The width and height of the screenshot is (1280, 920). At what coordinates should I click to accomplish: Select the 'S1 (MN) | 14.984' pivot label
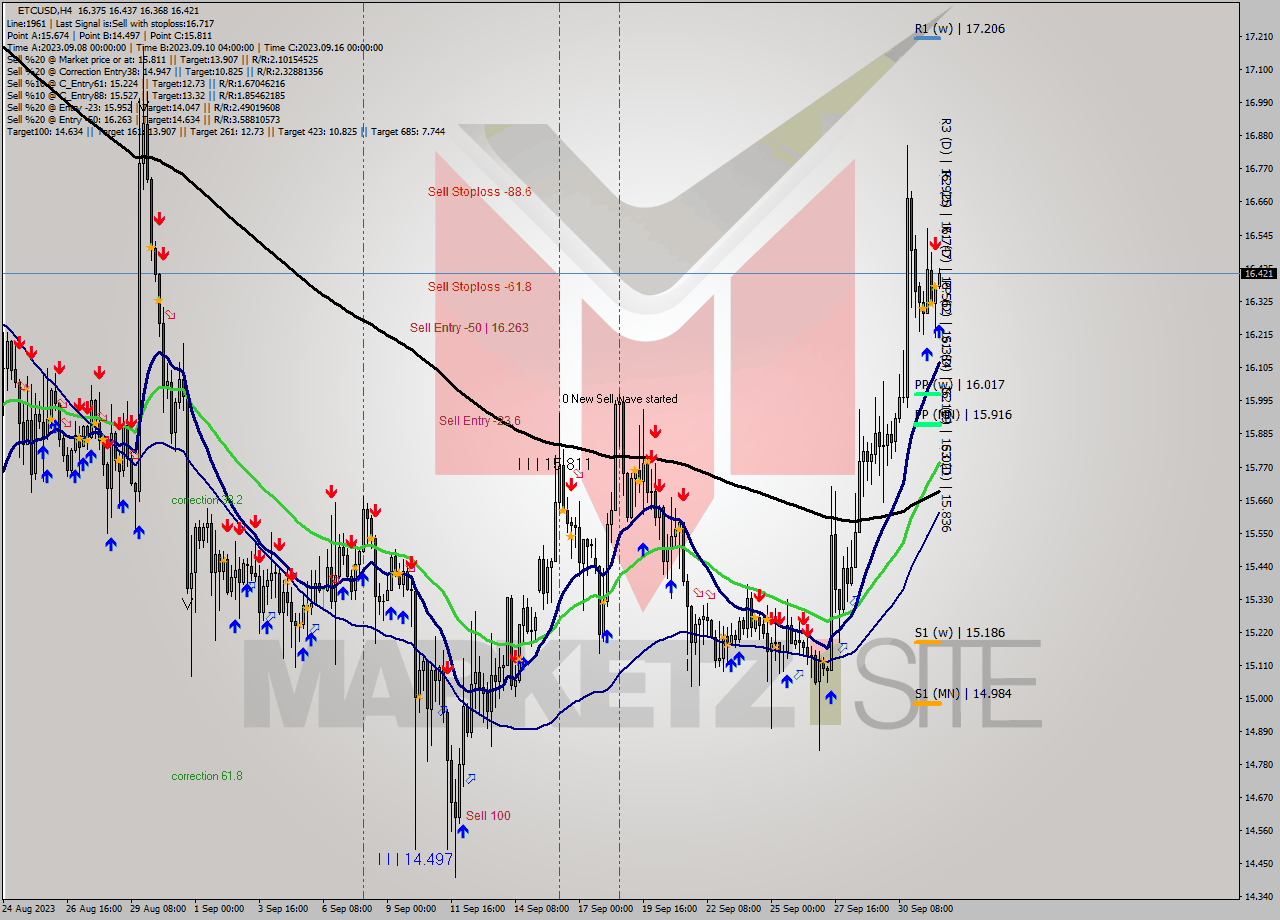[963, 693]
